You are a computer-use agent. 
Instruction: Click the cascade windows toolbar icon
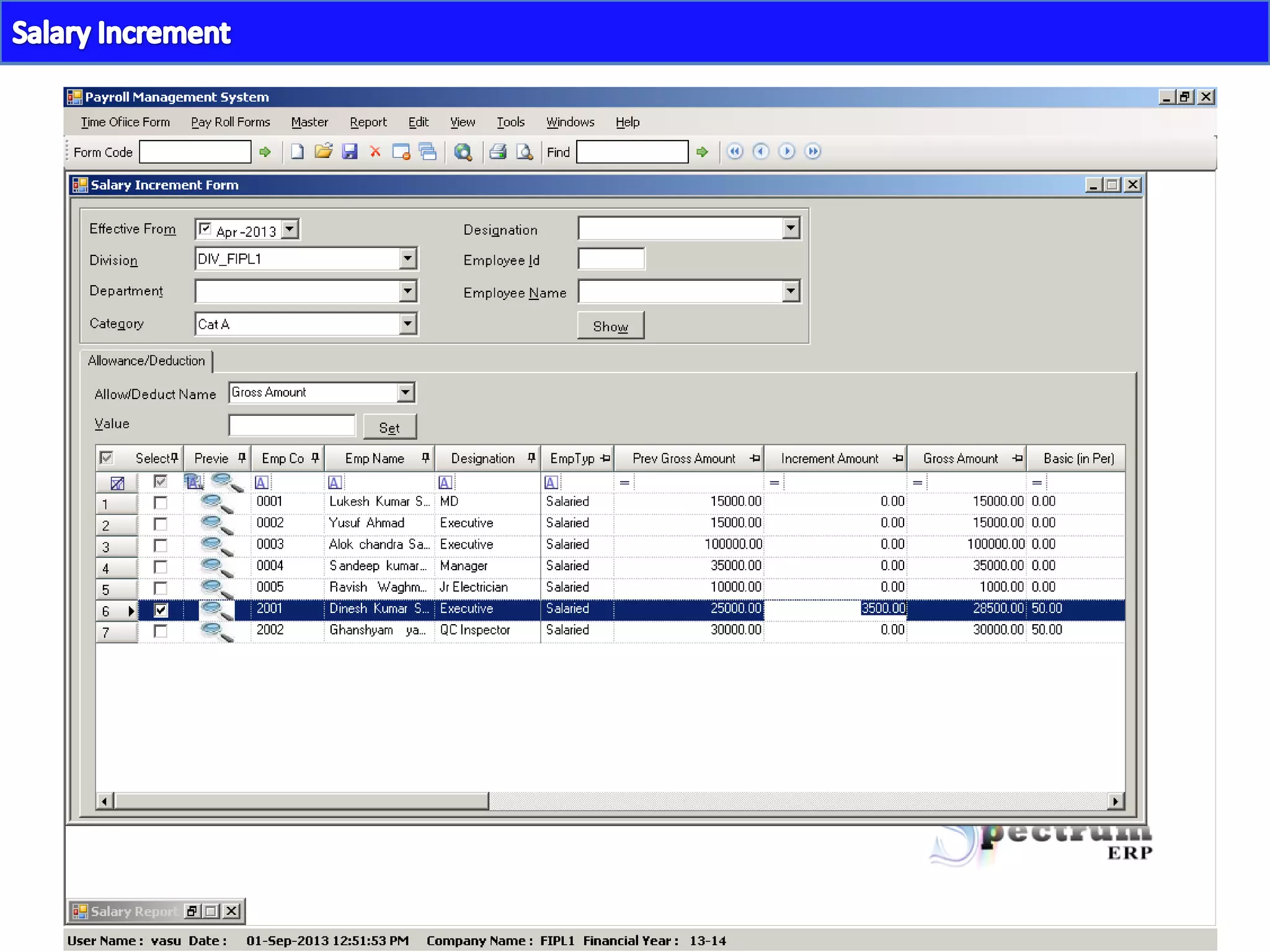428,152
